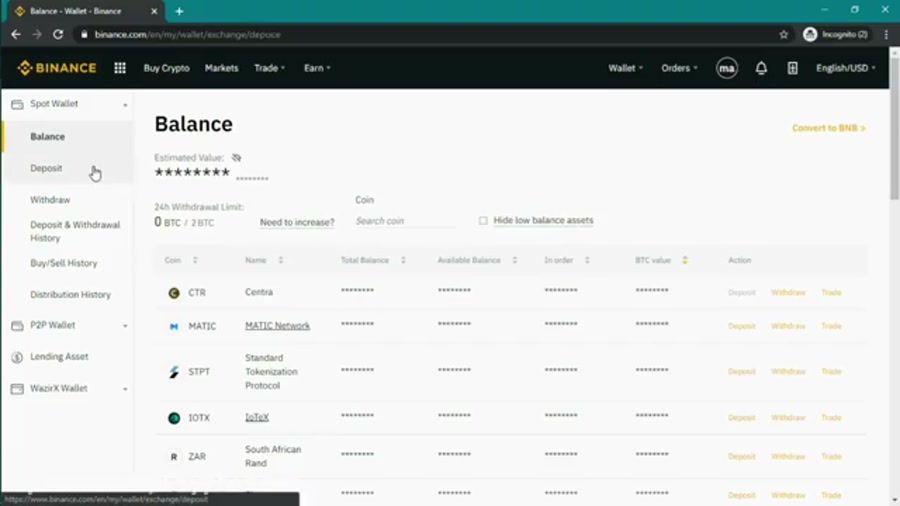Viewport: 900px width, 506px height.
Task: Open the Trade dropdown menu
Action: tap(270, 68)
